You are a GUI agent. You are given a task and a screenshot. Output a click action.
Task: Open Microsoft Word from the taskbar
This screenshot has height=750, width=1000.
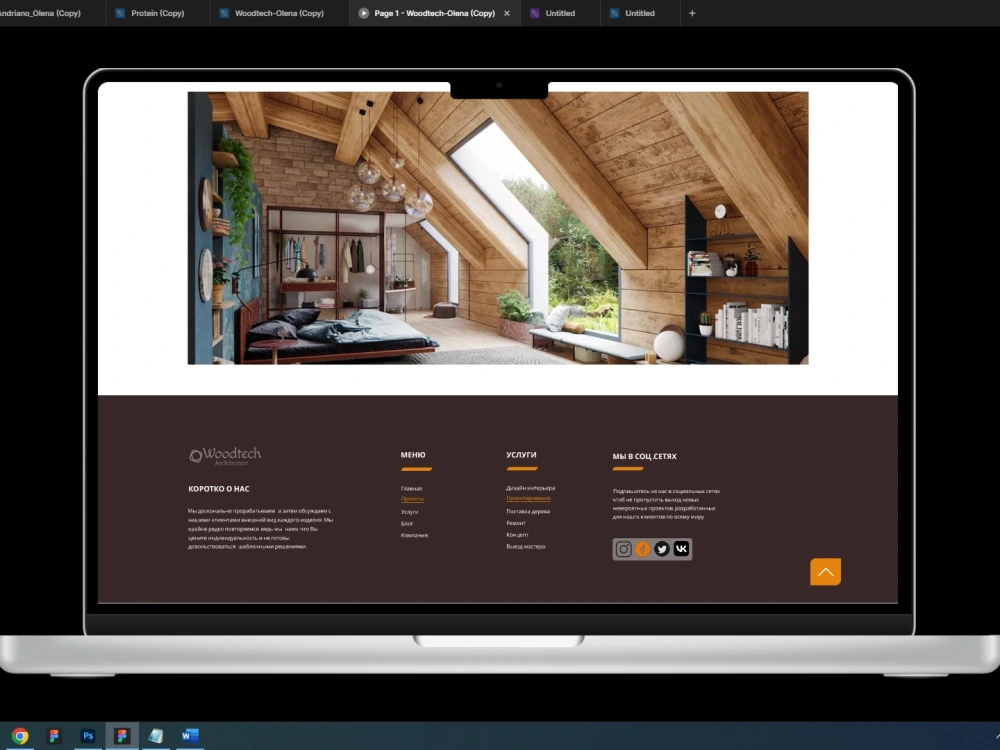coord(188,736)
